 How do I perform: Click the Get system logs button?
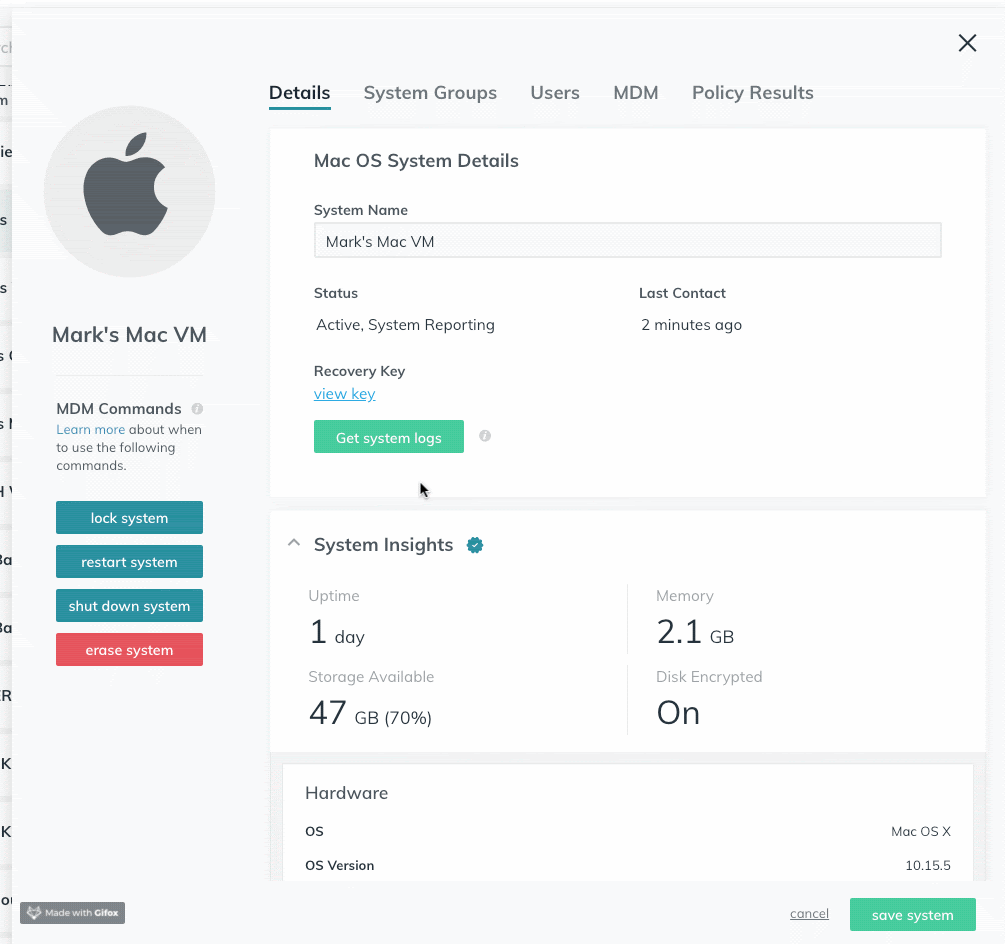[x=389, y=437]
